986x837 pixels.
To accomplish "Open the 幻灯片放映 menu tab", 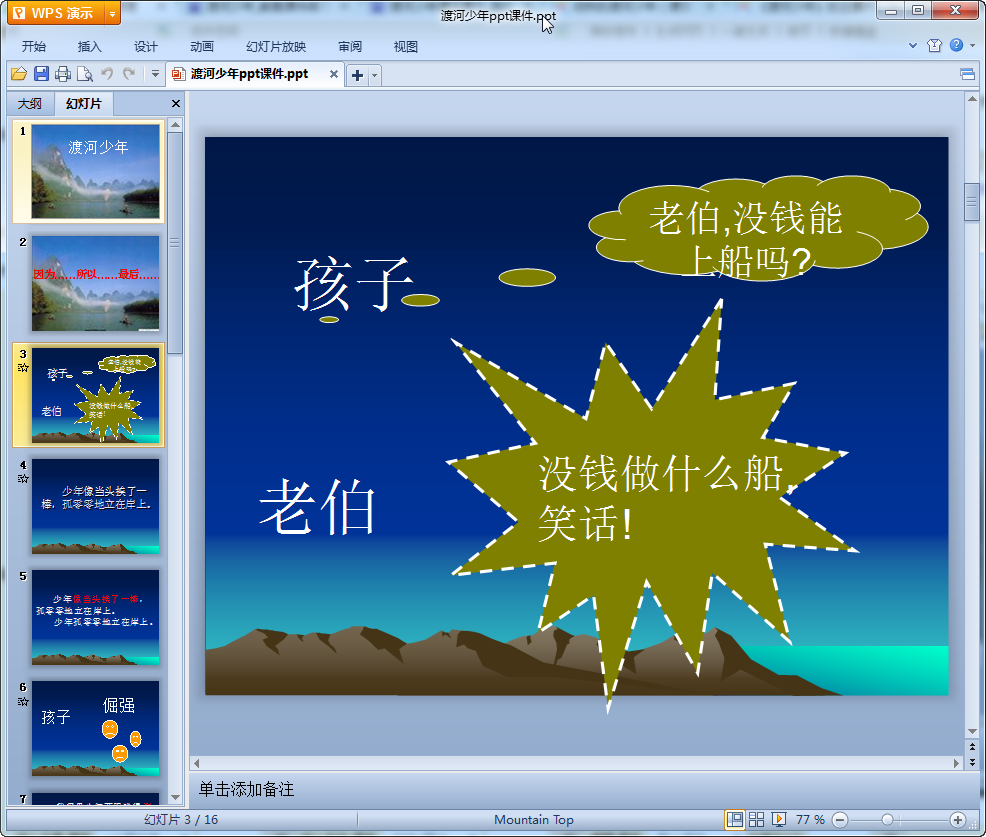I will coord(276,47).
